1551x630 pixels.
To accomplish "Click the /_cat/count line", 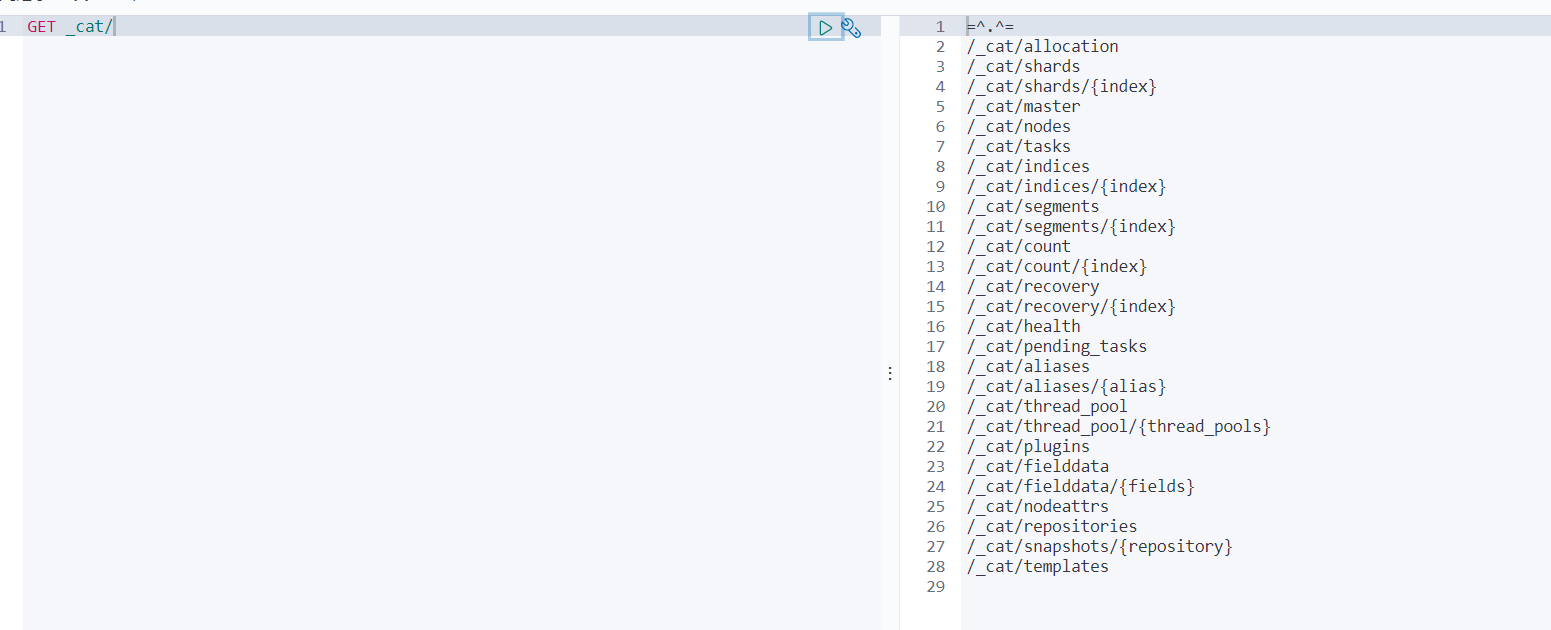I will coord(1018,247).
